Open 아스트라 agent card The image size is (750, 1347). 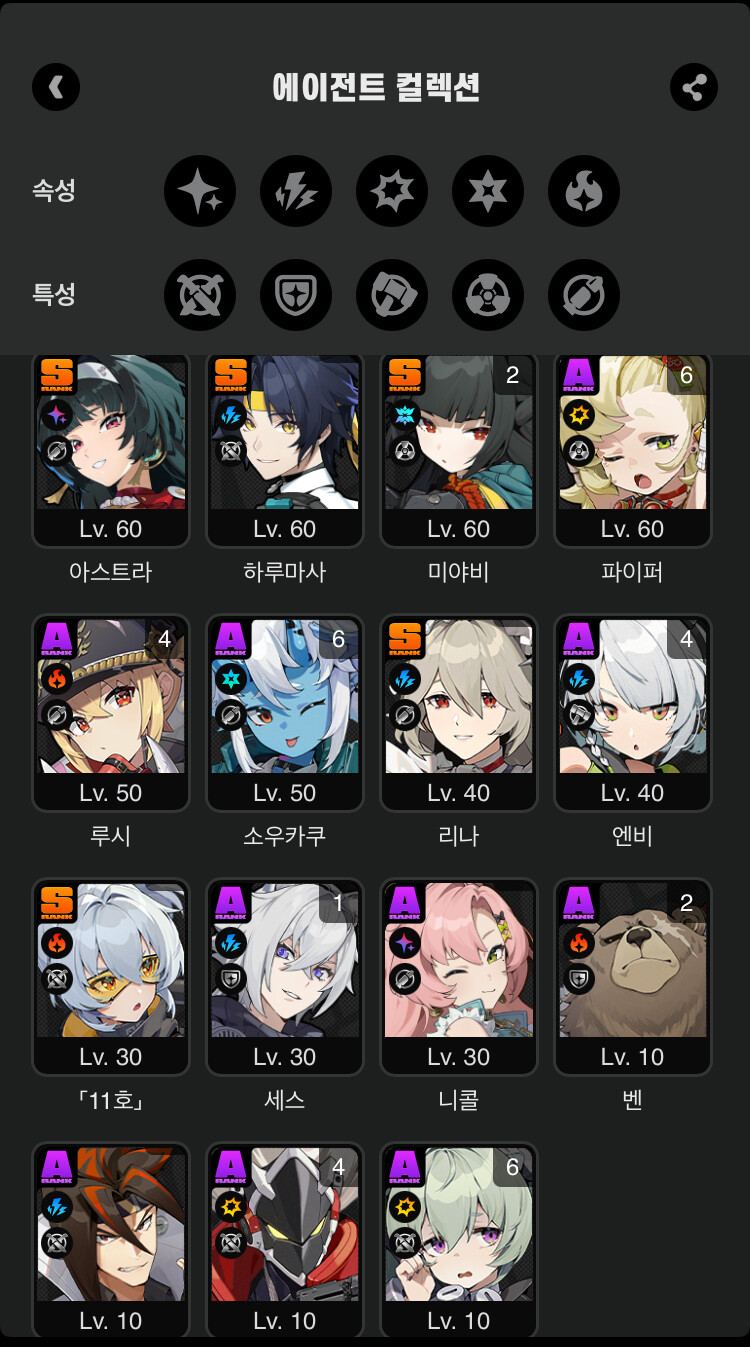[x=111, y=451]
